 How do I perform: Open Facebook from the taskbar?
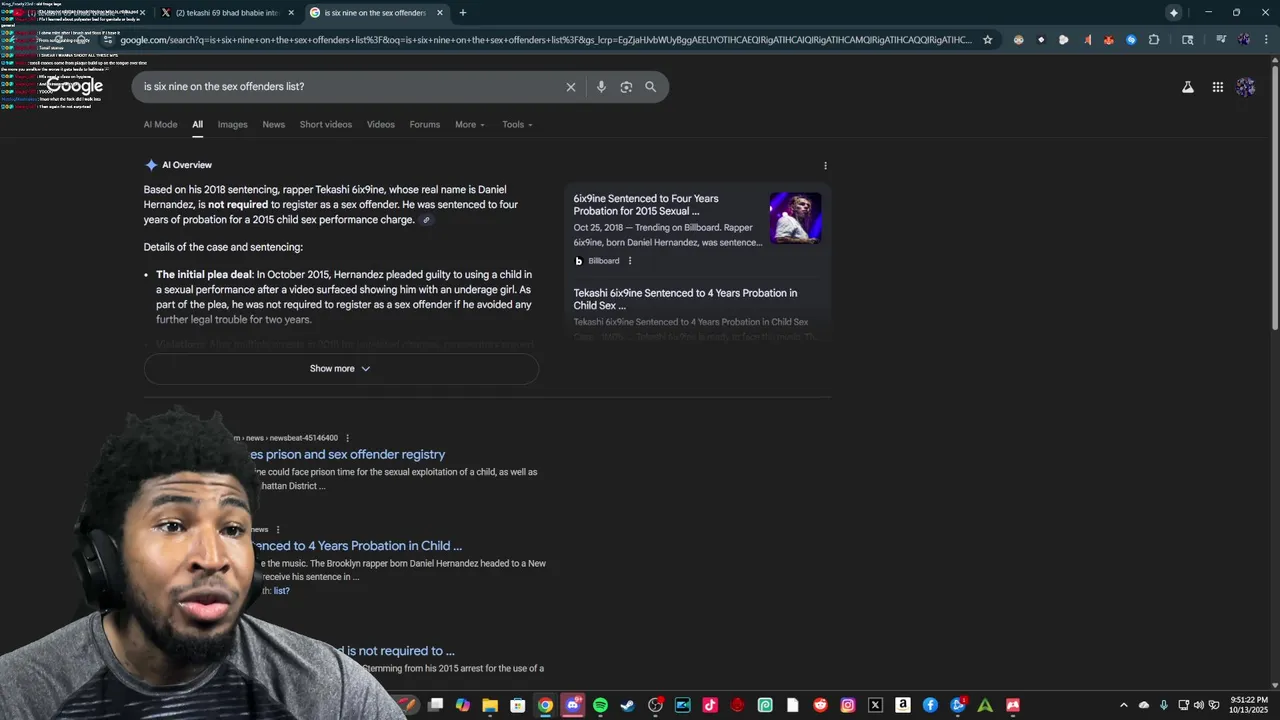coord(930,705)
